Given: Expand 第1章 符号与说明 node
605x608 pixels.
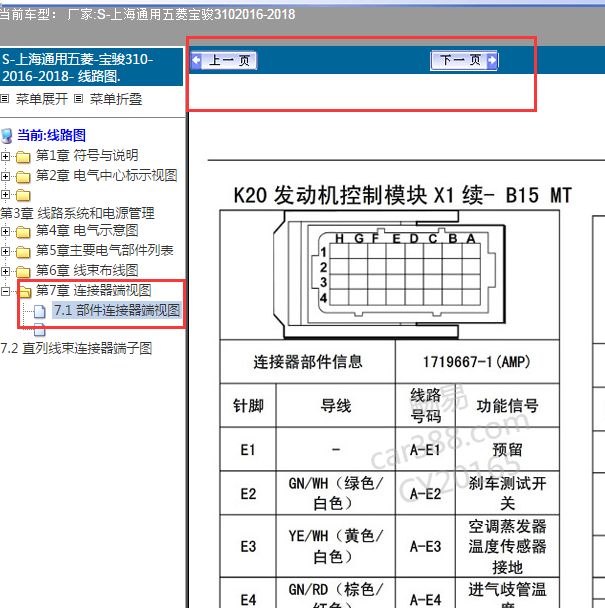Looking at the screenshot, I should point(5,156).
